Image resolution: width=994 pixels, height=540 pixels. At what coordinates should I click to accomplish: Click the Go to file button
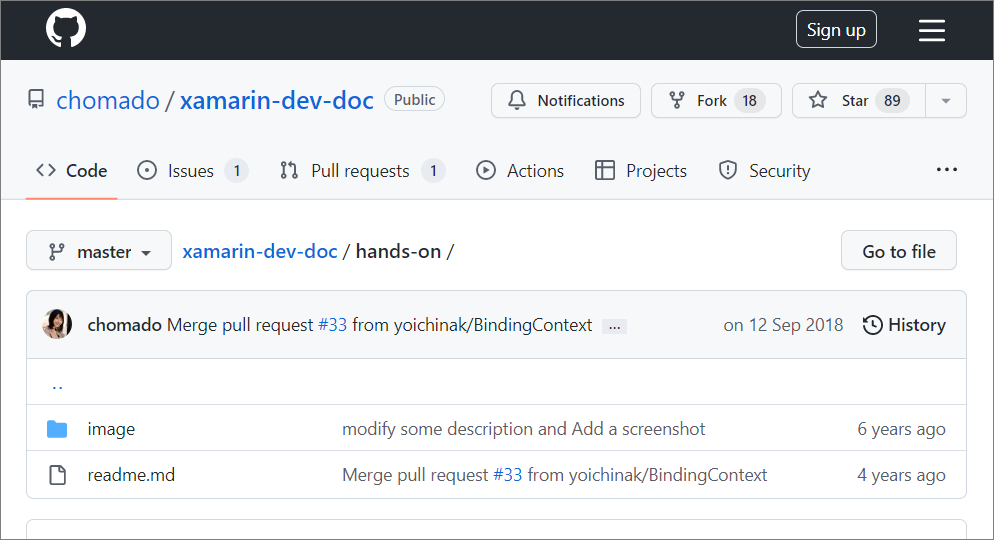898,251
